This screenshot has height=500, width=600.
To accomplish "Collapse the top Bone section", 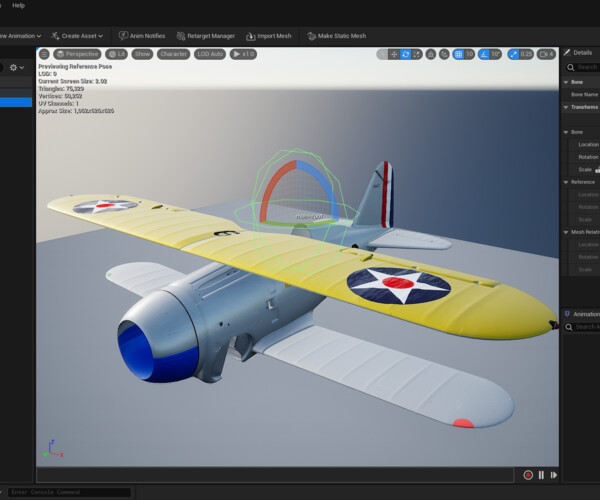I will 566,82.
